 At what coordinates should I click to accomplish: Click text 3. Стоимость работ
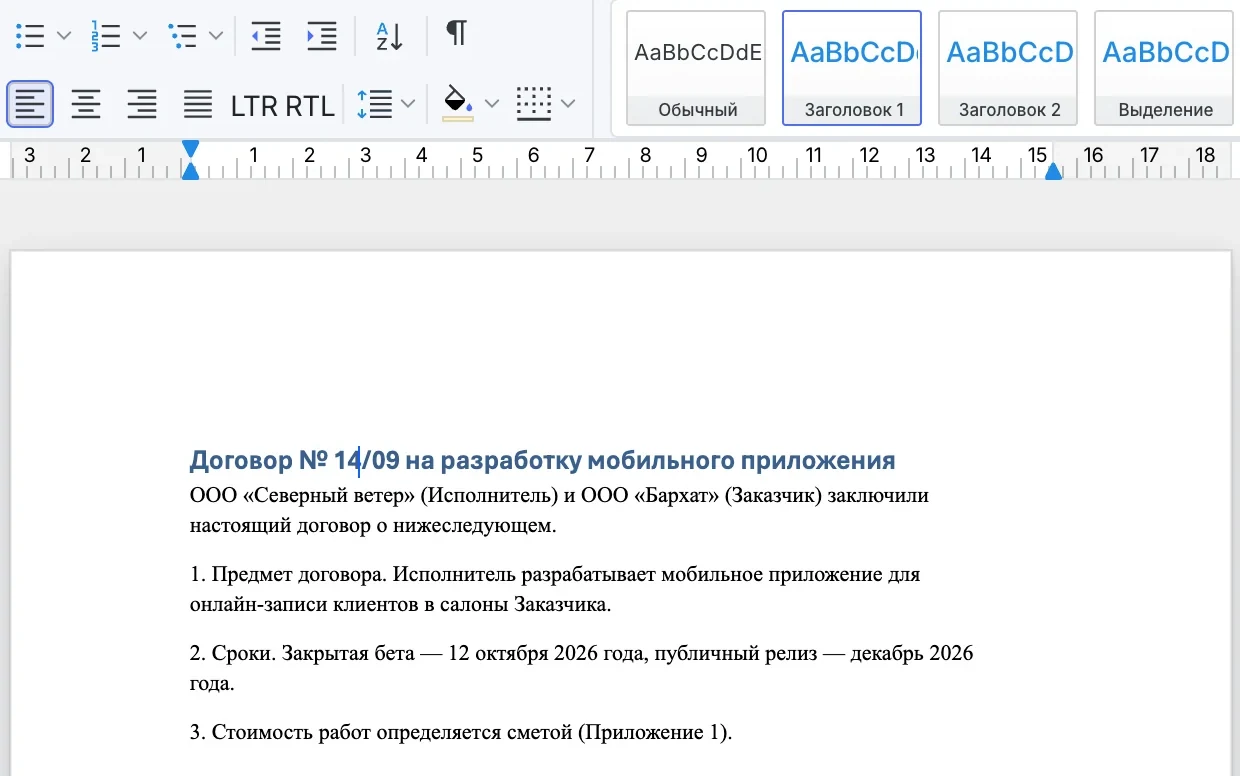(x=280, y=733)
